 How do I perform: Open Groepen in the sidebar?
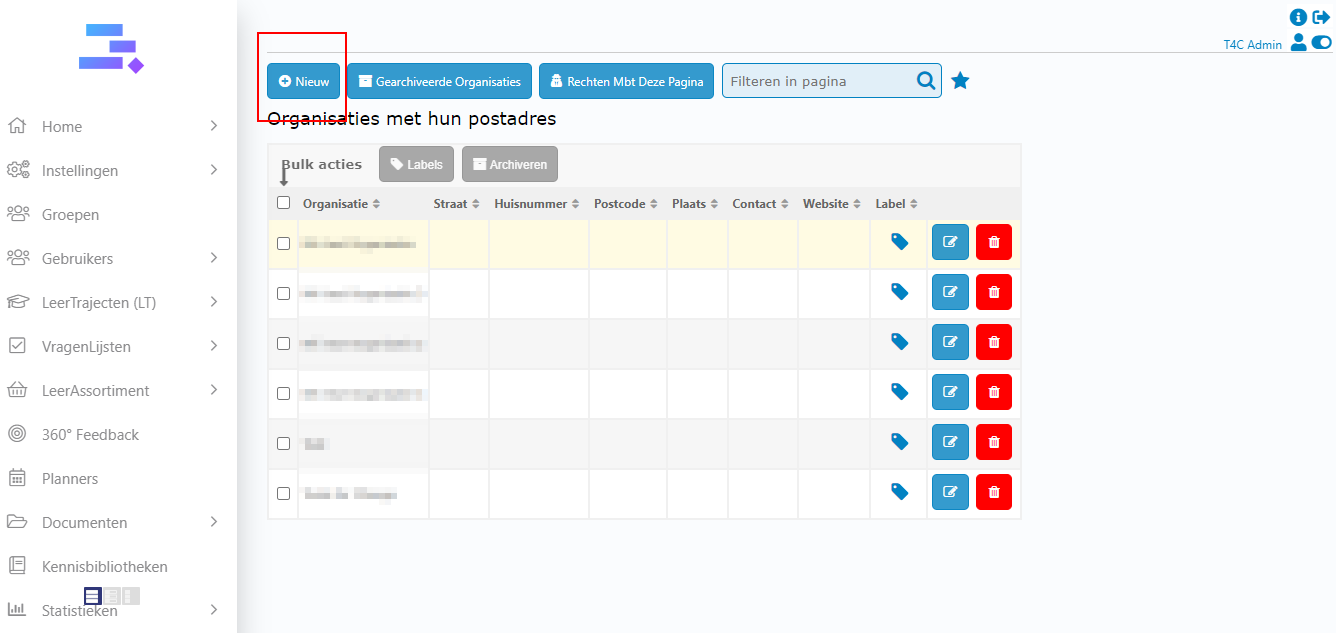[70, 215]
